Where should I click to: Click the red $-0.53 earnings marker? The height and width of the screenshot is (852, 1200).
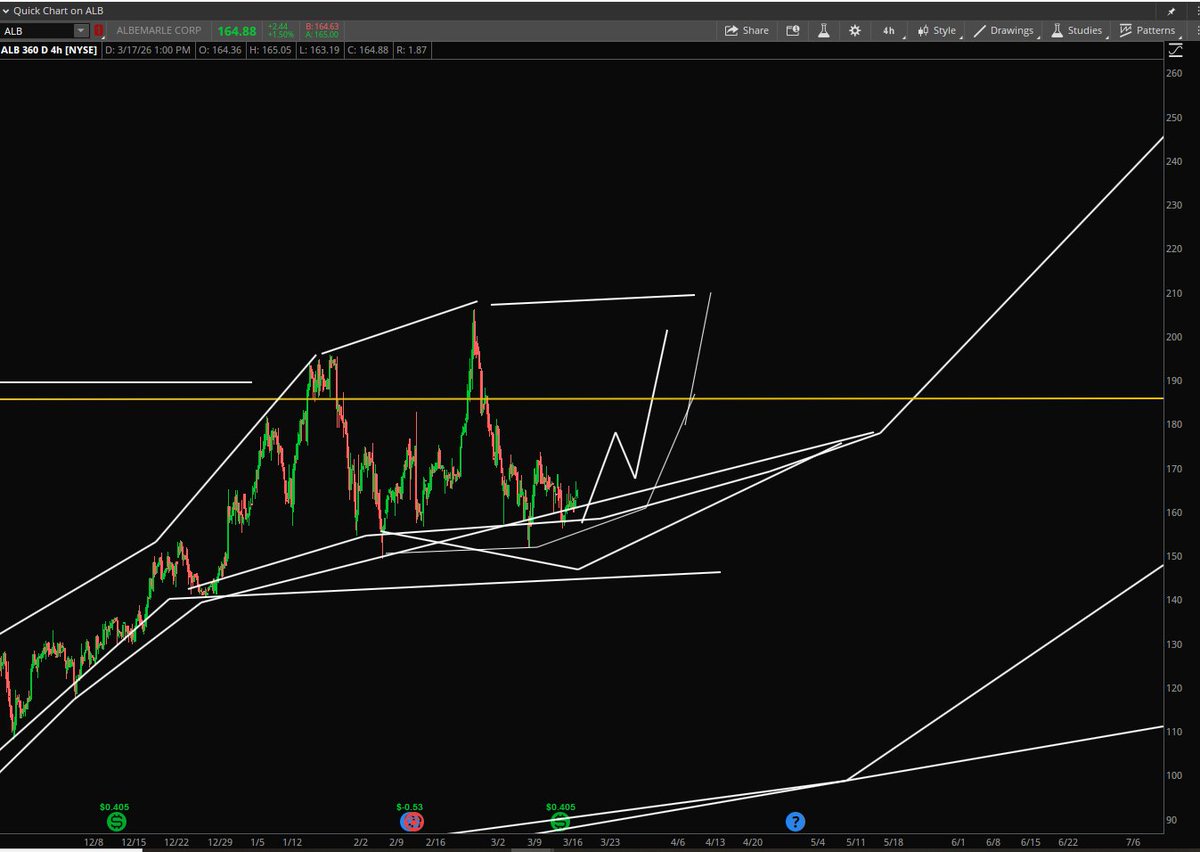411,821
